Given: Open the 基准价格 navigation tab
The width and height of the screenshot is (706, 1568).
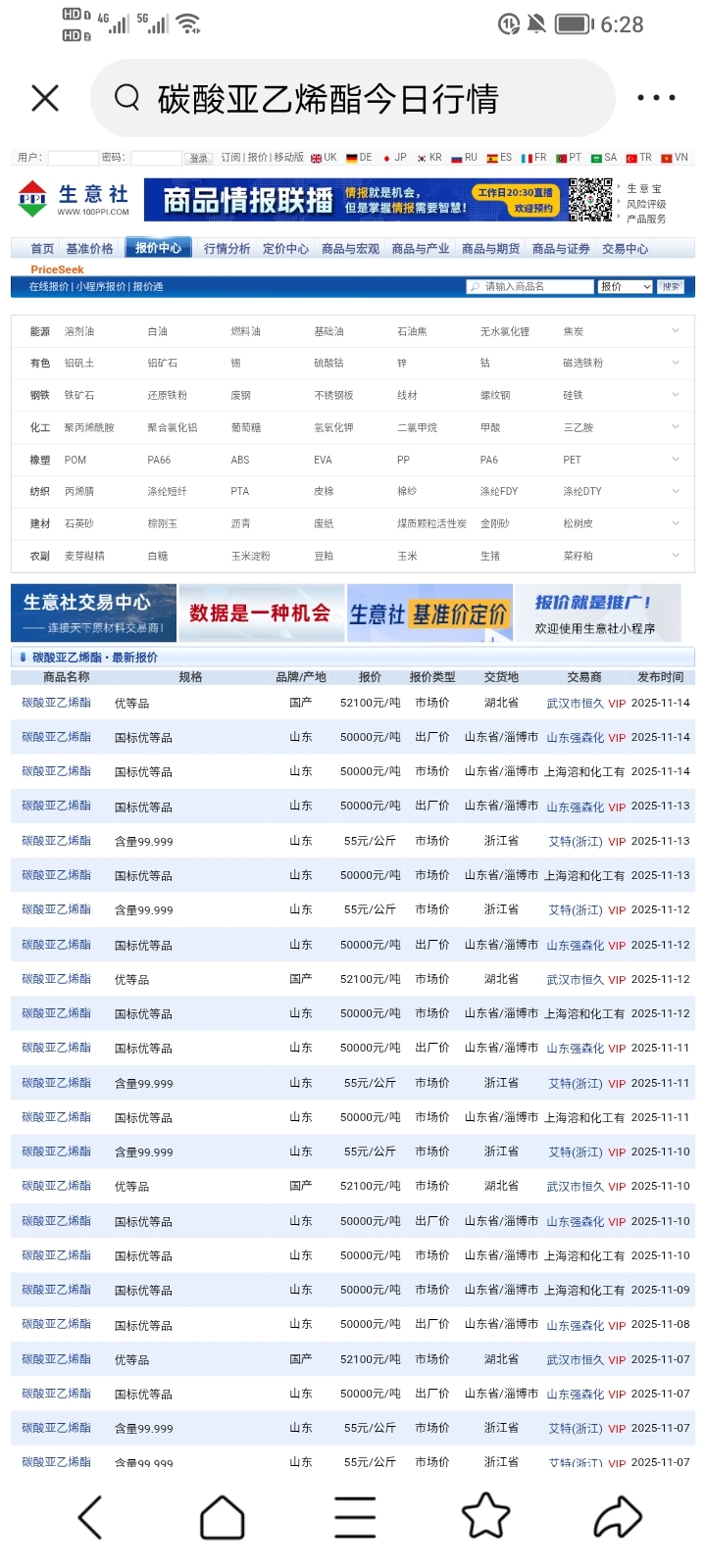Looking at the screenshot, I should (89, 249).
